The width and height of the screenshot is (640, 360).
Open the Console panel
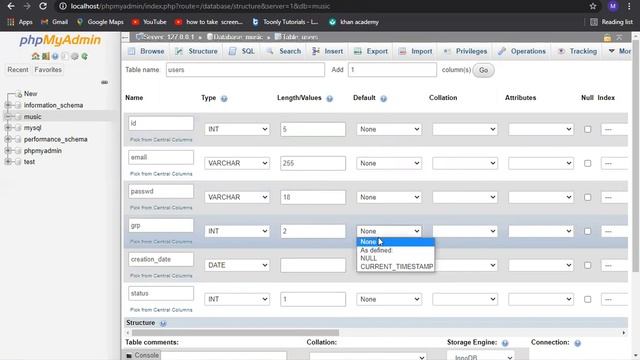(x=142, y=356)
